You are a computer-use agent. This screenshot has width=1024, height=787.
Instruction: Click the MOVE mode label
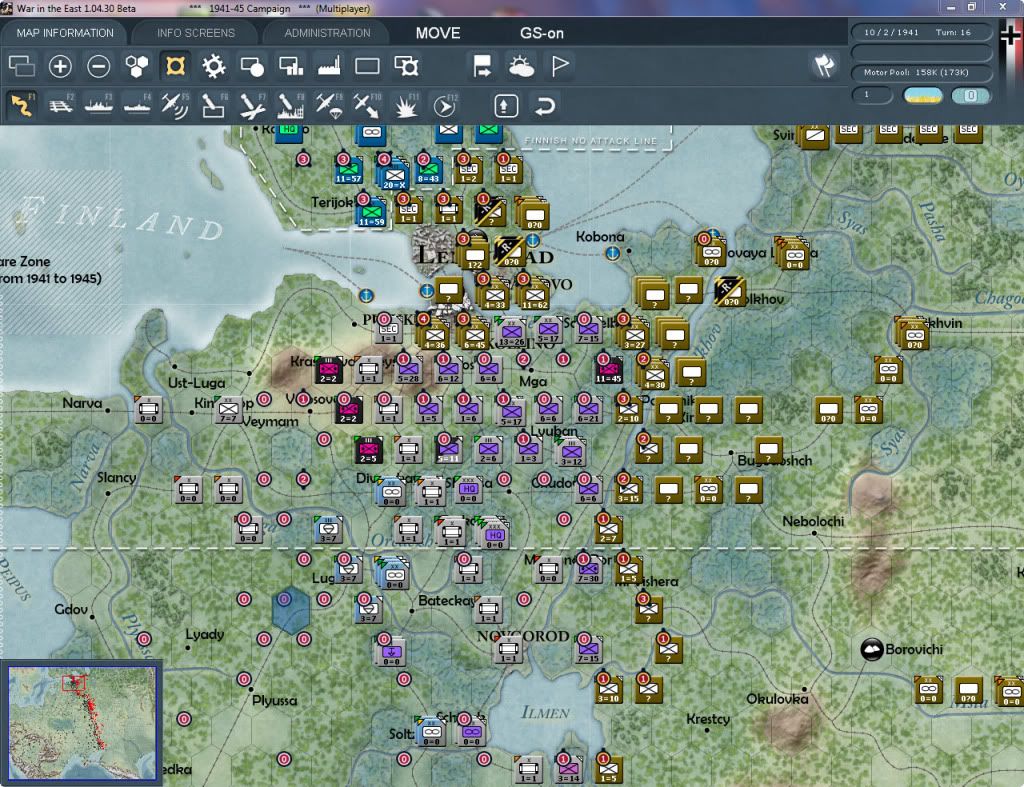click(x=438, y=33)
